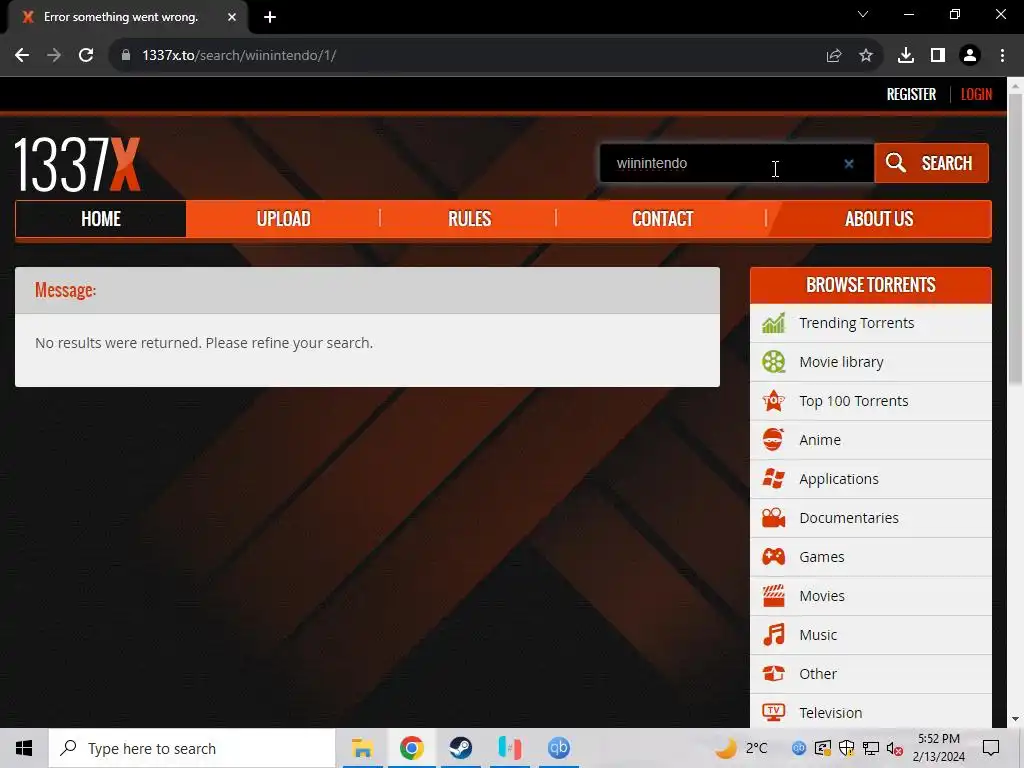
Task: Click the Movie library film reel icon
Action: pos(773,362)
